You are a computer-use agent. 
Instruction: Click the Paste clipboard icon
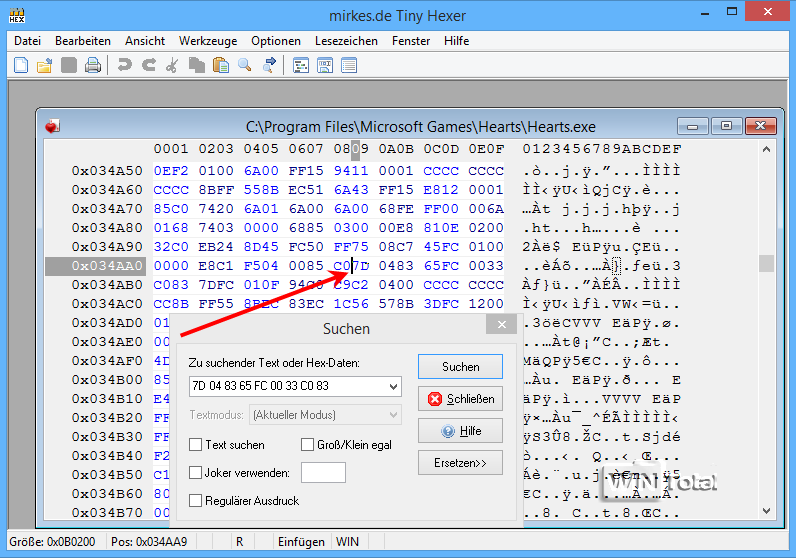tap(221, 65)
